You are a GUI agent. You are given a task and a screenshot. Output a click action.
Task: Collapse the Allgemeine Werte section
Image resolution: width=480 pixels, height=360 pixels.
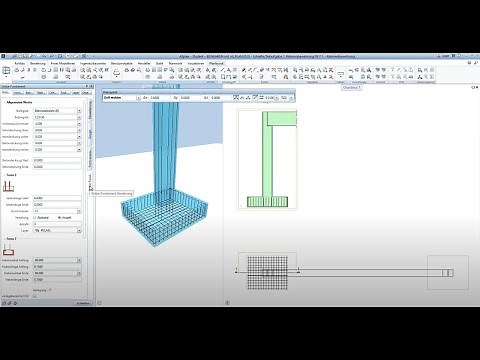5,102
